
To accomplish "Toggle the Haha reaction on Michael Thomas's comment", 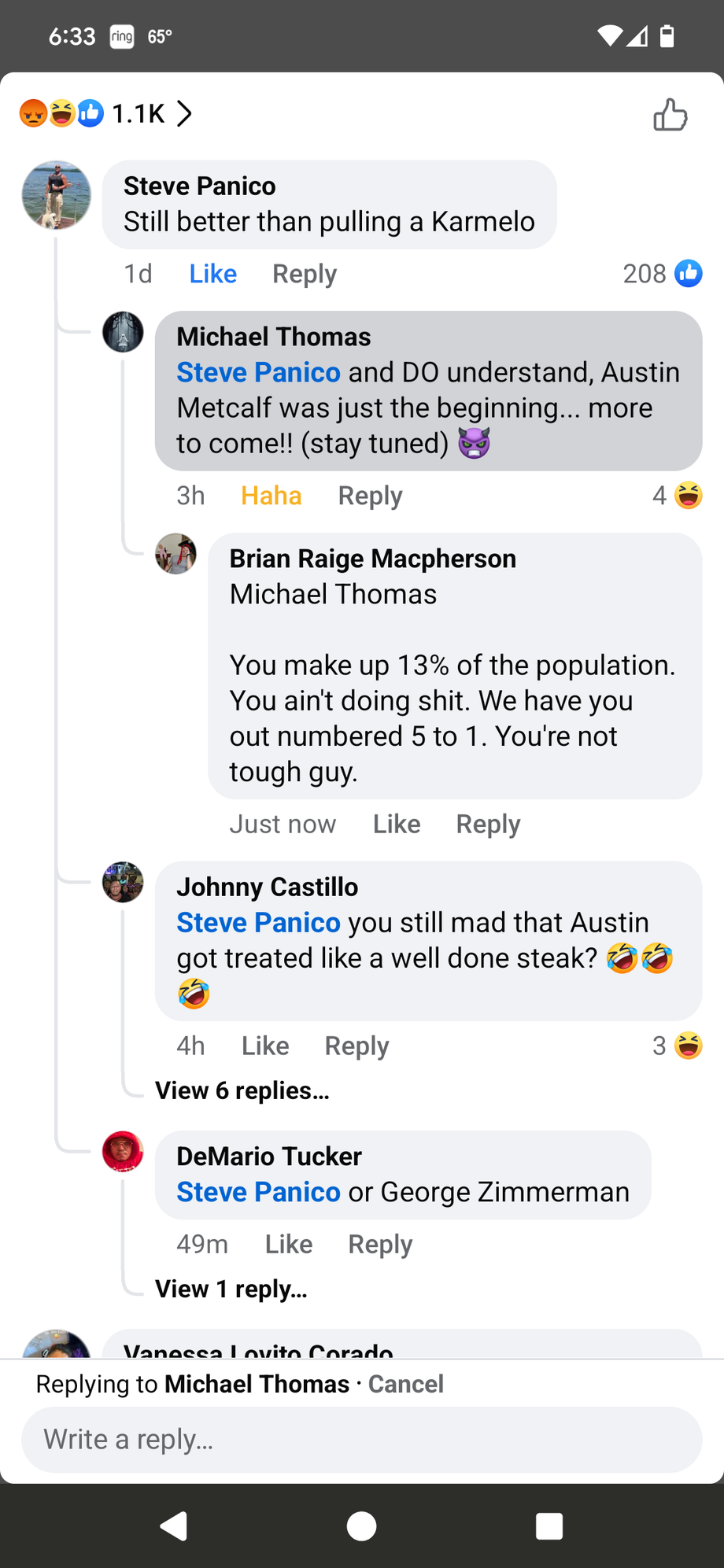I will click(271, 496).
